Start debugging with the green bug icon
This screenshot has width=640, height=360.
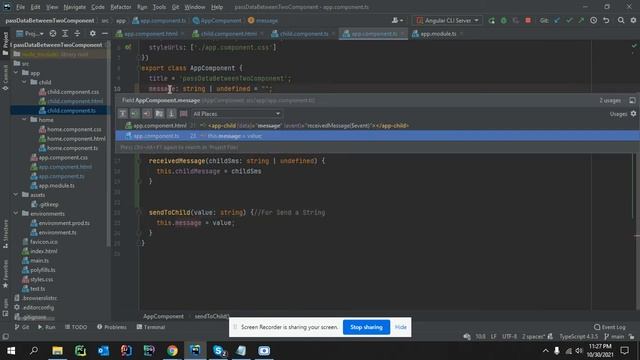[x=504, y=20]
